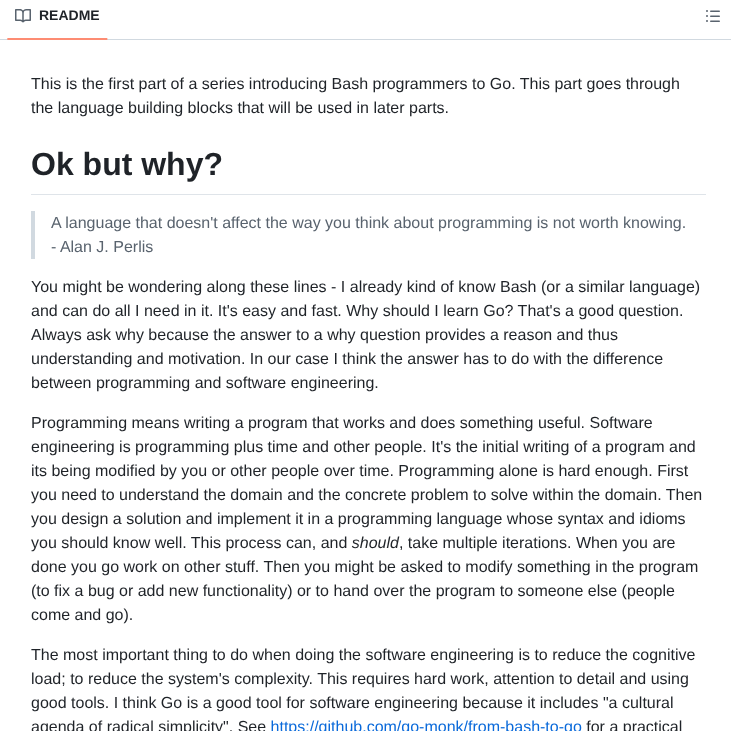This screenshot has height=731, width=731.
Task: Click the "Ok but why?" heading
Action: click(x=127, y=164)
